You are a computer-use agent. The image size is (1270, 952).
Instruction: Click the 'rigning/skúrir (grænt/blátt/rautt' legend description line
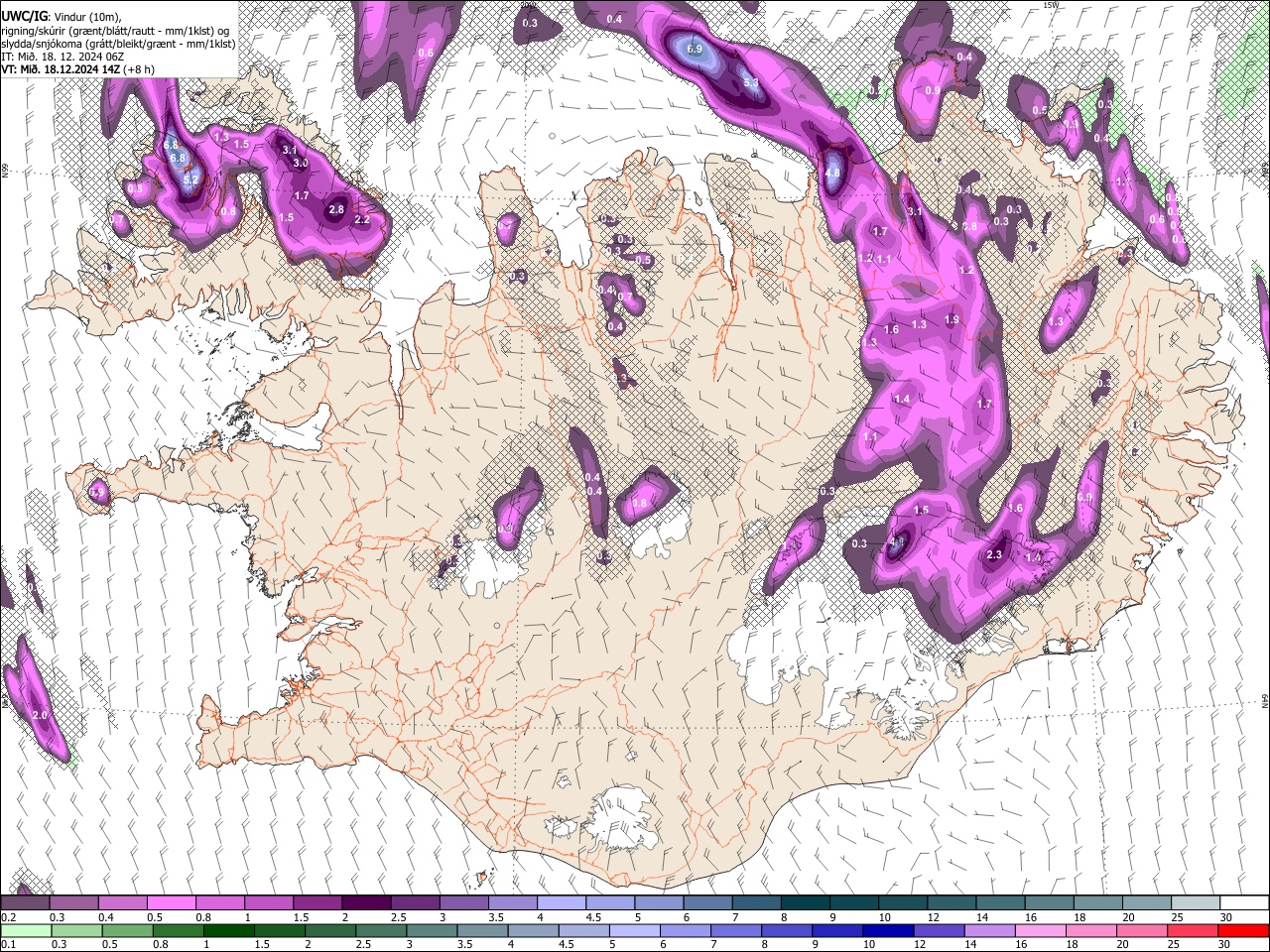[115, 31]
